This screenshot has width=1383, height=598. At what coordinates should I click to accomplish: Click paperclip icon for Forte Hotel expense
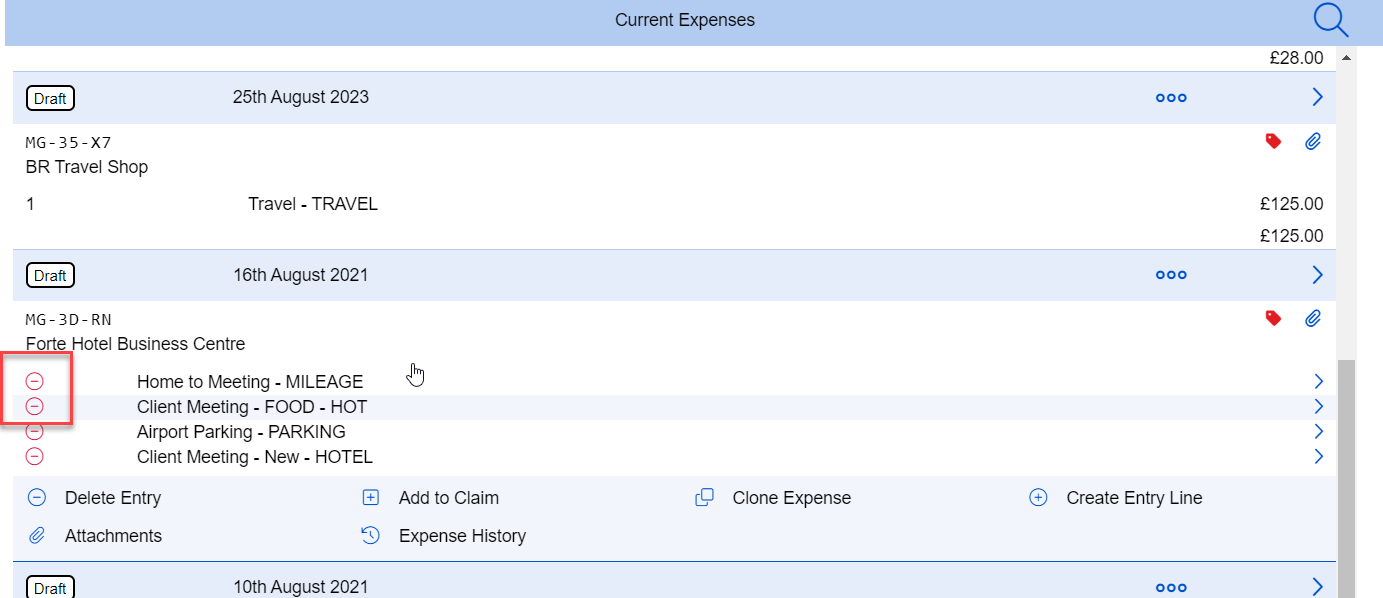[1313, 318]
